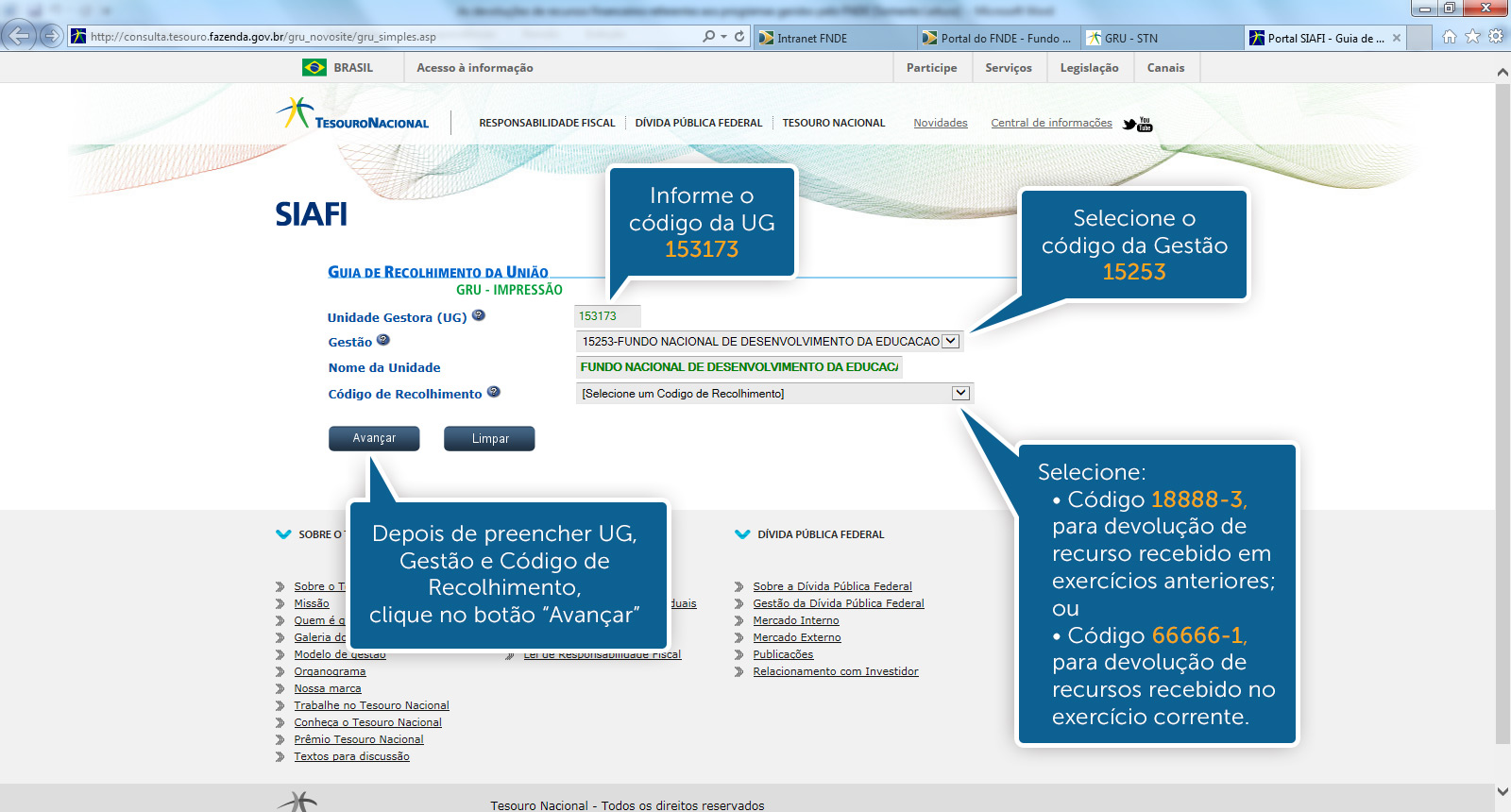Screen dimensions: 1511x812
Task: Open the Código de Recolhimento dropdown
Action: (960, 393)
